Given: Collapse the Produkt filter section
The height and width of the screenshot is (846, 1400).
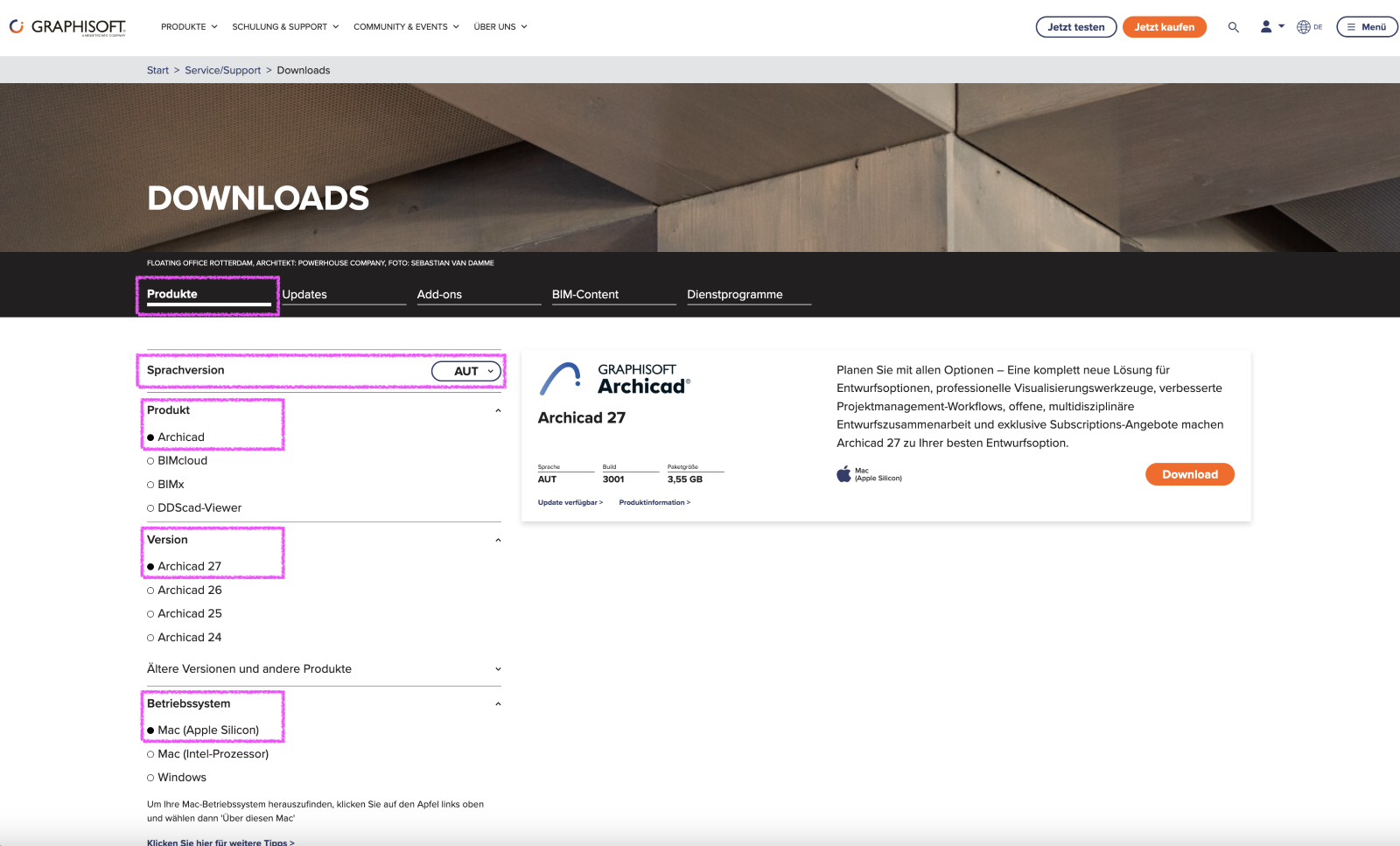Looking at the screenshot, I should tap(498, 410).
